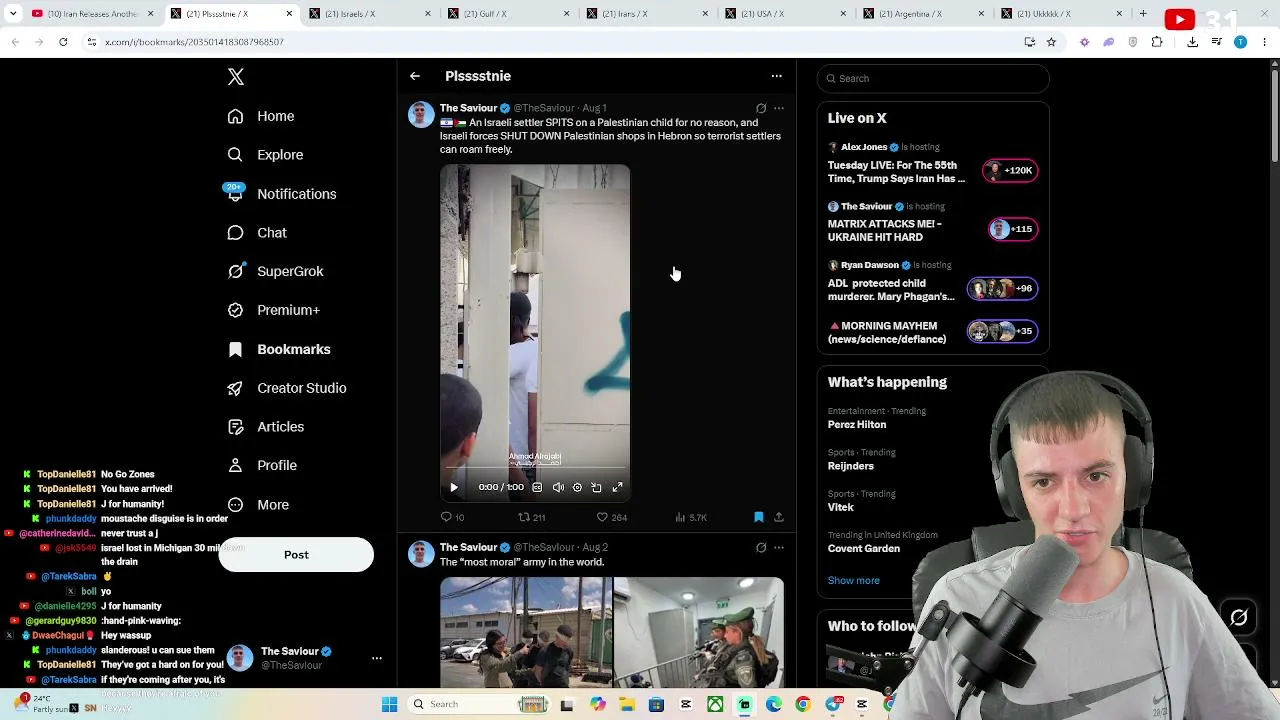This screenshot has width=1280, height=720.
Task: Click Show more under What's happening
Action: pyautogui.click(x=854, y=581)
